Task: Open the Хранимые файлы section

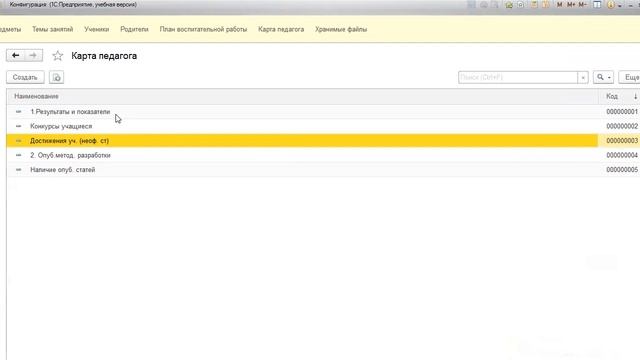Action: [341, 29]
